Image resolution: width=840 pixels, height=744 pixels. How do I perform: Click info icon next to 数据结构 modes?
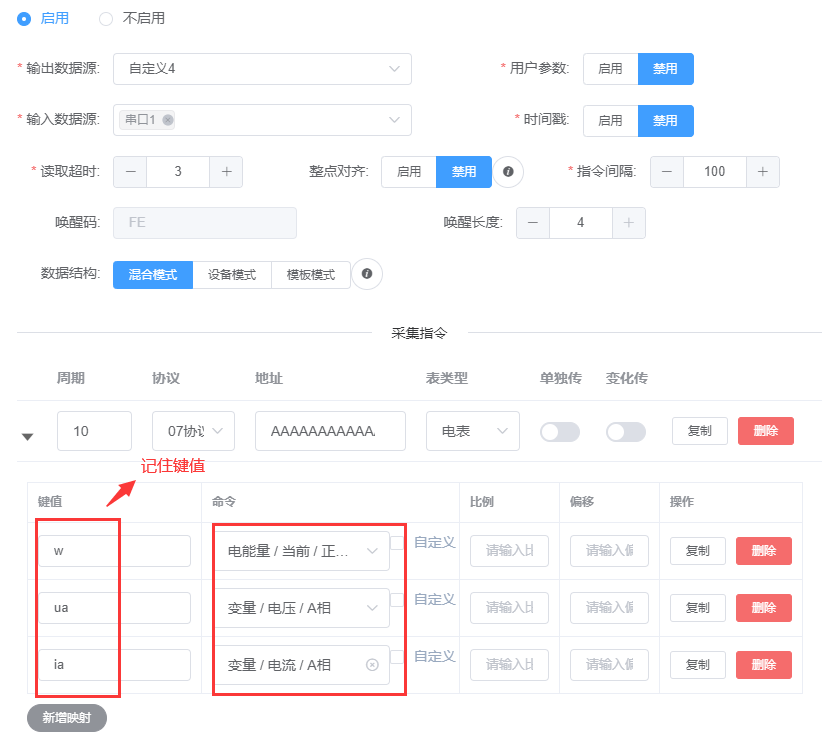pos(367,274)
